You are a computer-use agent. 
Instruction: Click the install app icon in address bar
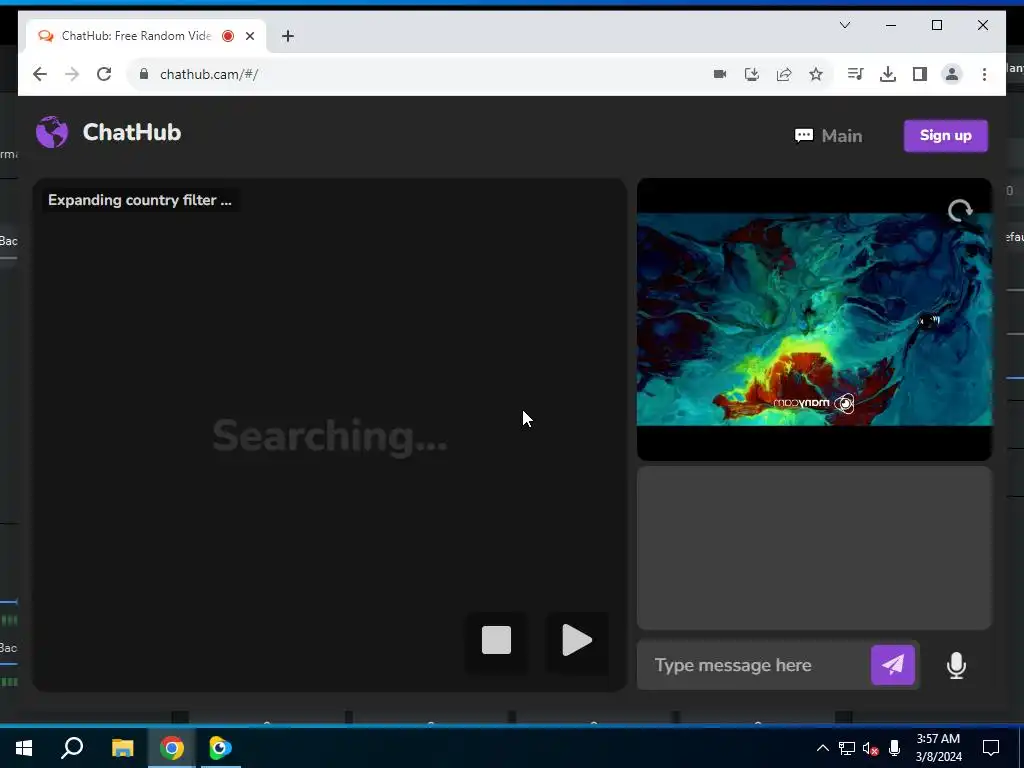pyautogui.click(x=752, y=74)
